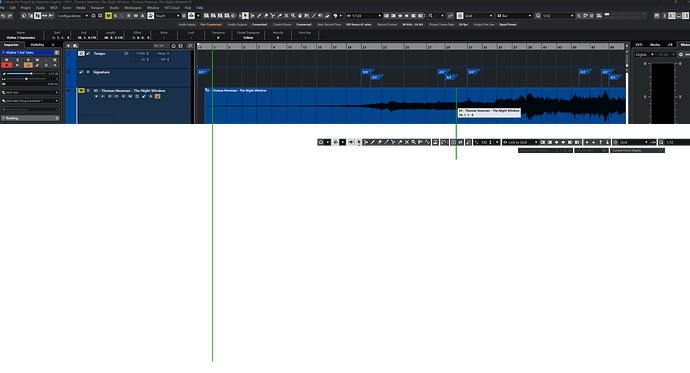The height and width of the screenshot is (373, 690).
Task: Click the Undo arrow icon
Action: tap(3, 16)
